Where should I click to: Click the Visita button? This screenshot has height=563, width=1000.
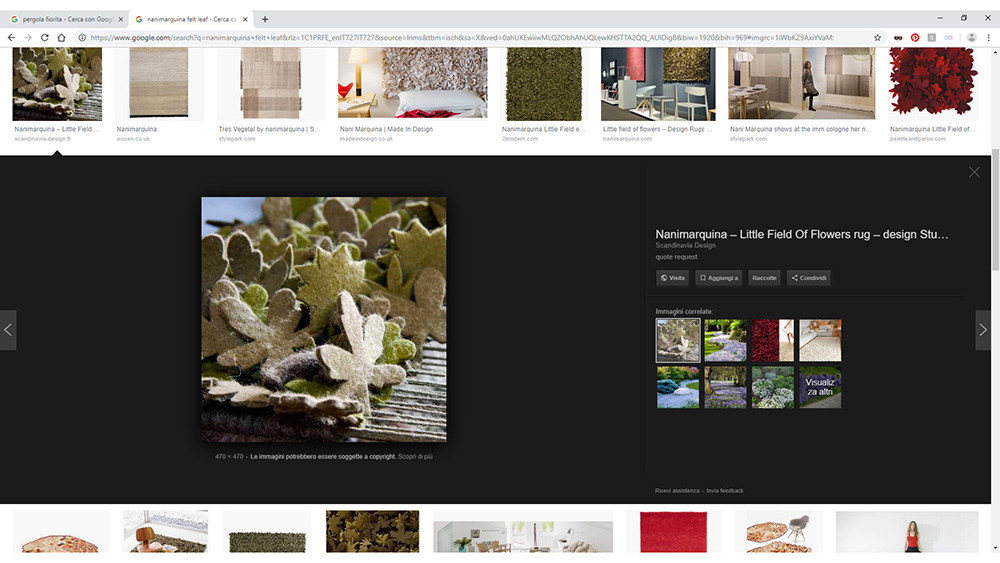(x=672, y=278)
